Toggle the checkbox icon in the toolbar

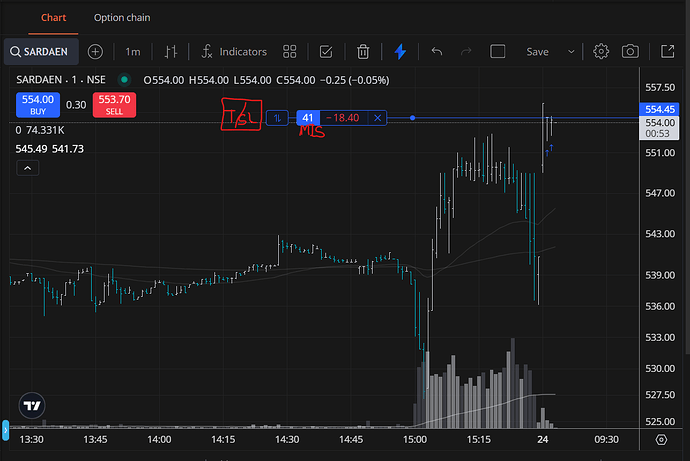326,51
